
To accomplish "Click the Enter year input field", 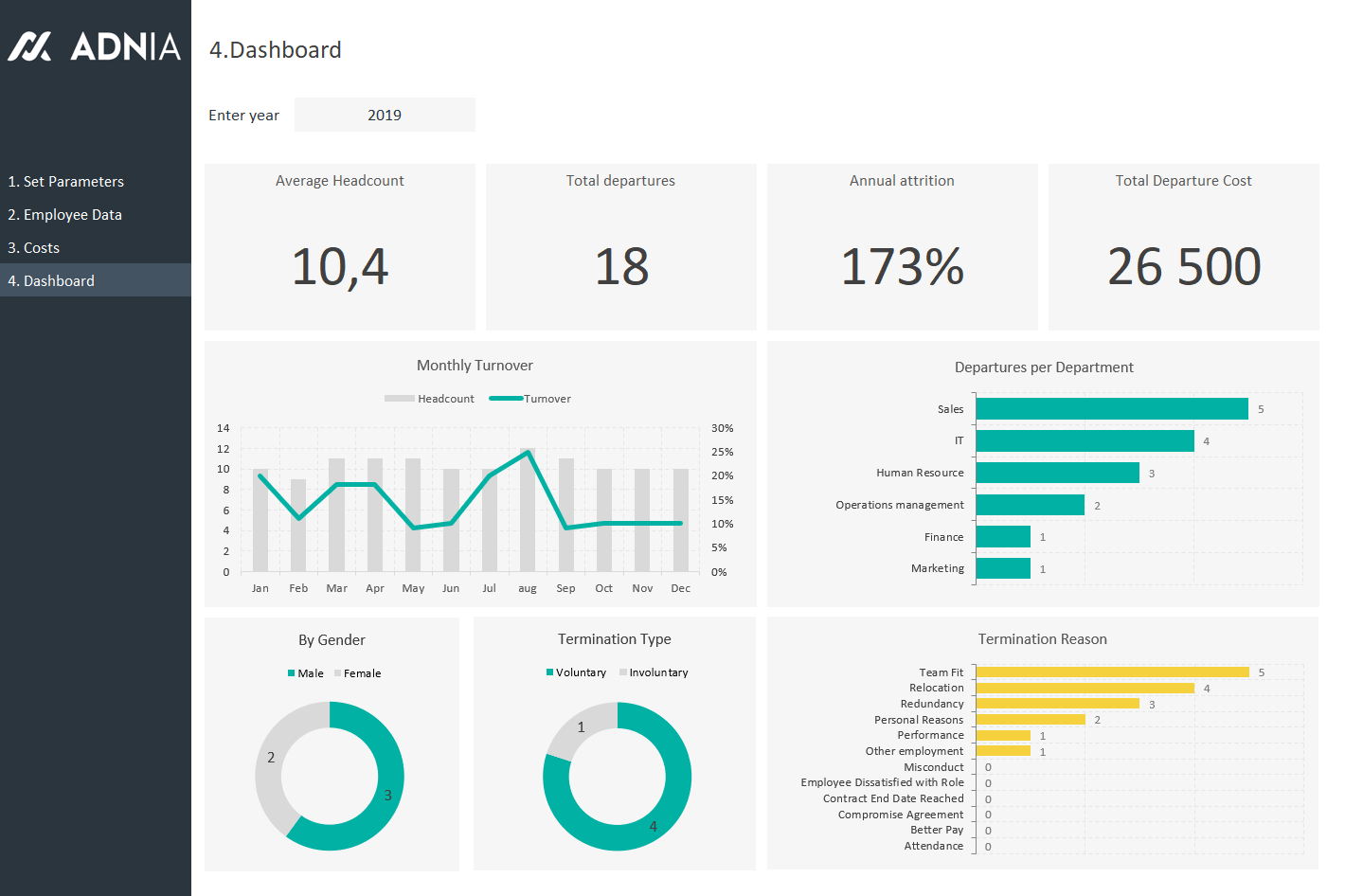I will tap(385, 115).
